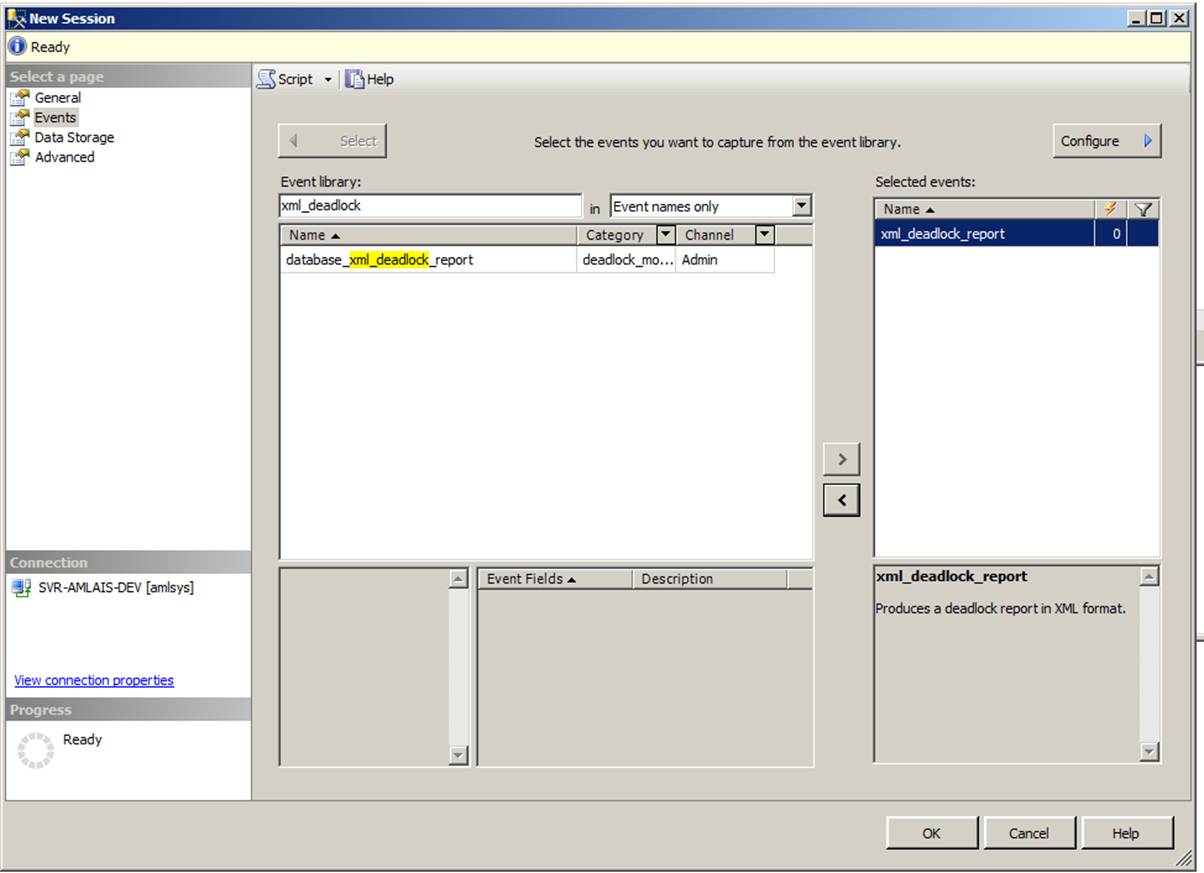This screenshot has height=873, width=1204.
Task: Click the Configure button
Action: click(1106, 141)
